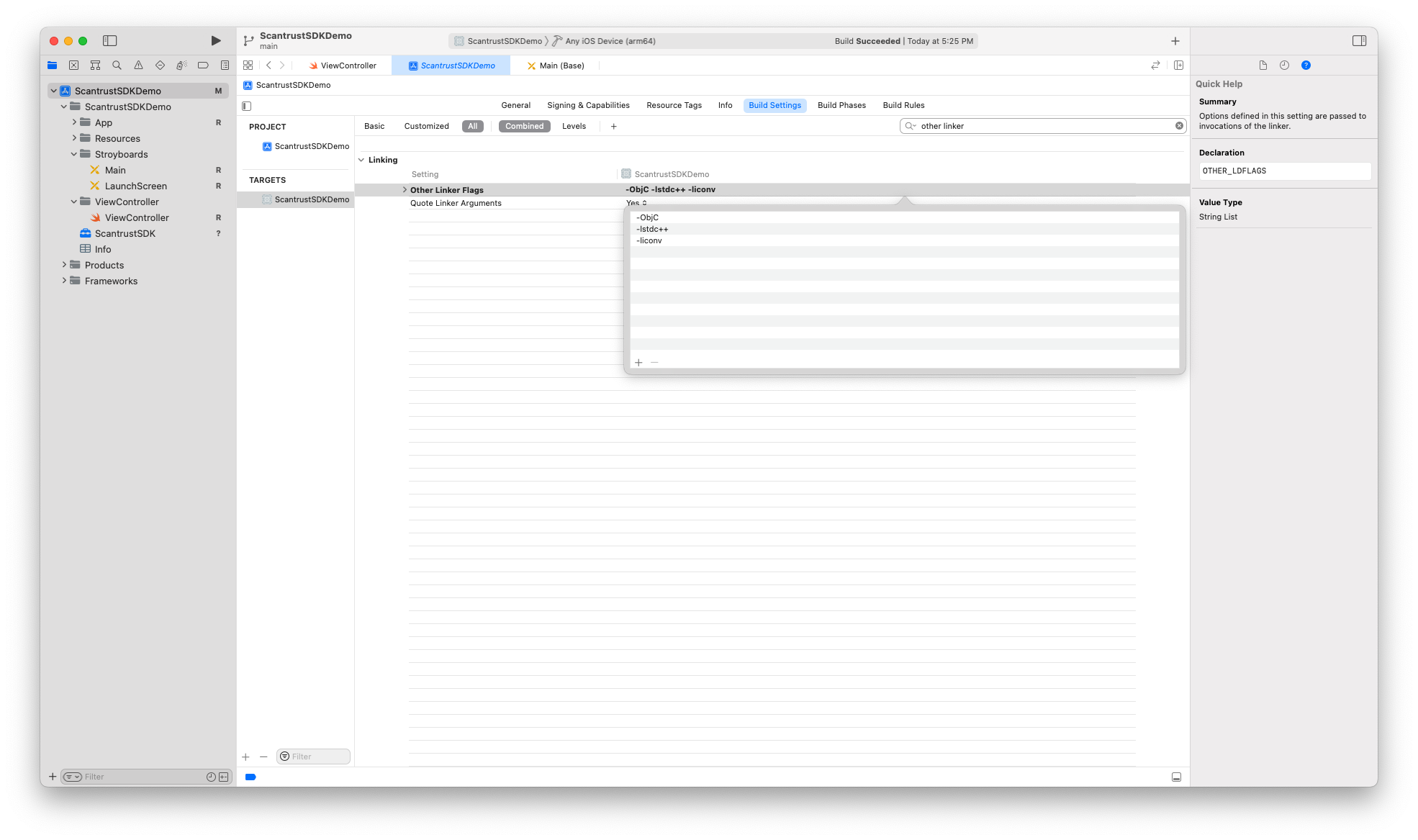Click the other linker search field
The image size is (1418, 840).
pyautogui.click(x=1043, y=126)
